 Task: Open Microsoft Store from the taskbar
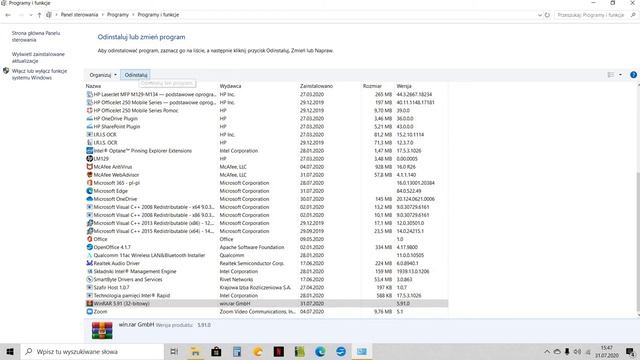216,351
